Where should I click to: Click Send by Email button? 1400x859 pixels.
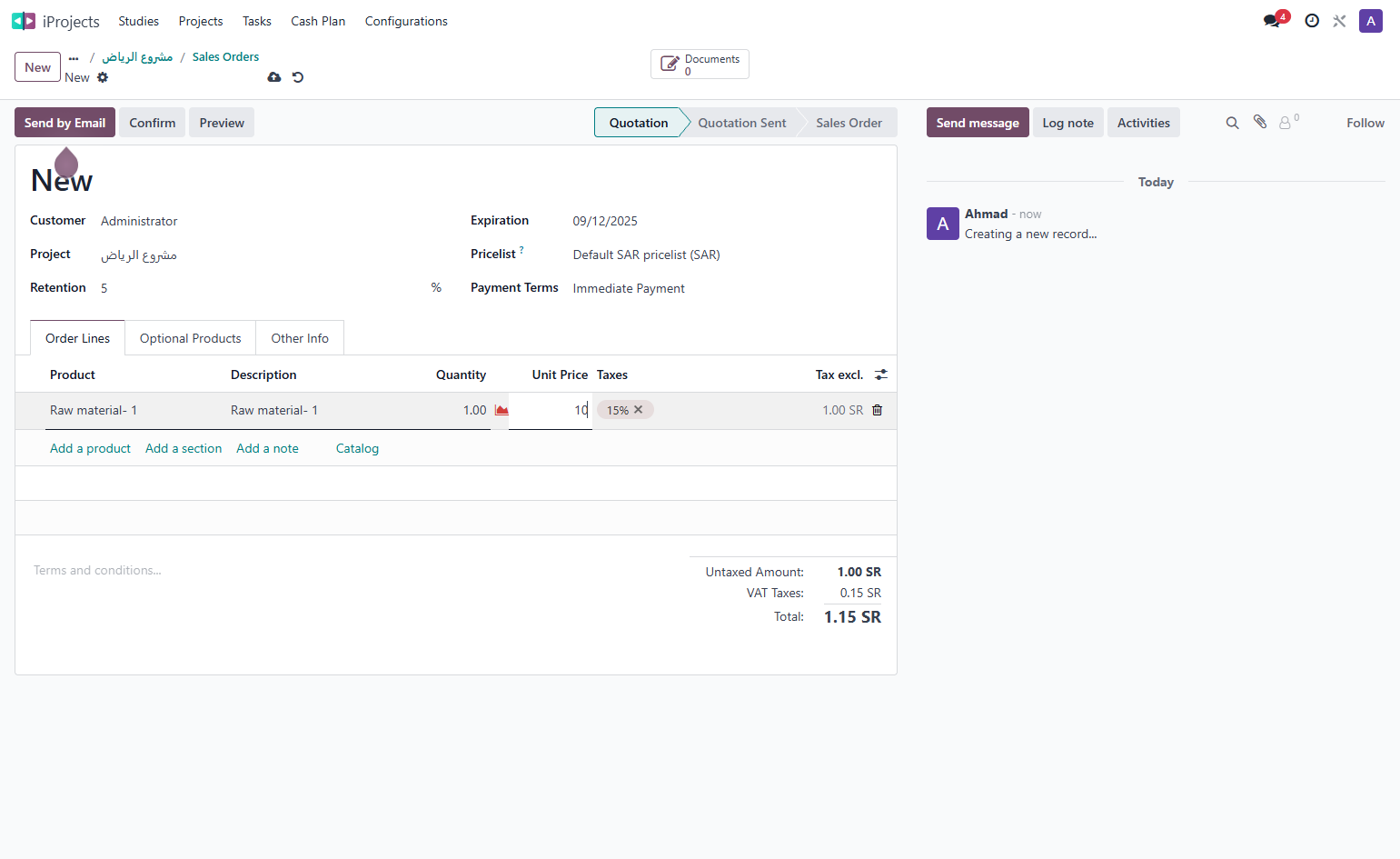(65, 123)
